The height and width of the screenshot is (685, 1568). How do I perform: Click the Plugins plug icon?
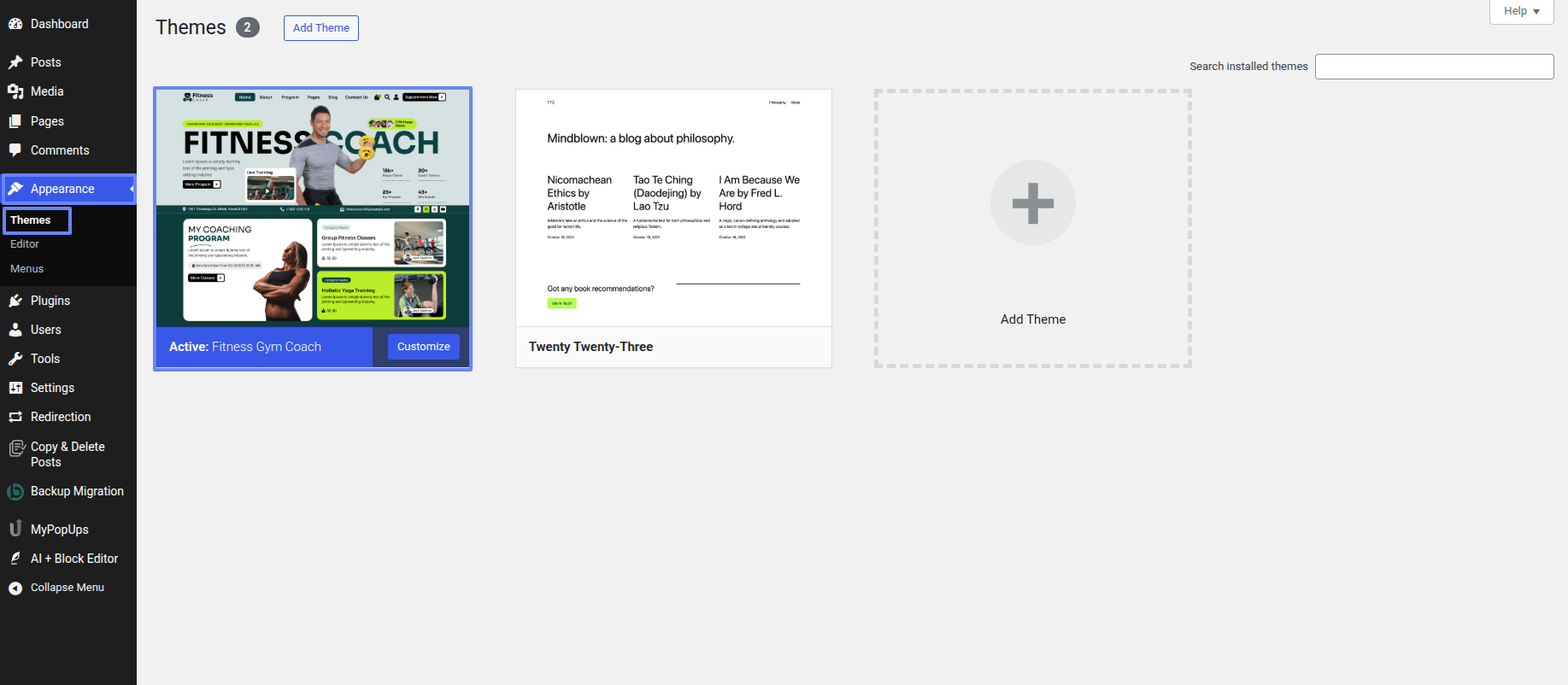click(x=15, y=301)
